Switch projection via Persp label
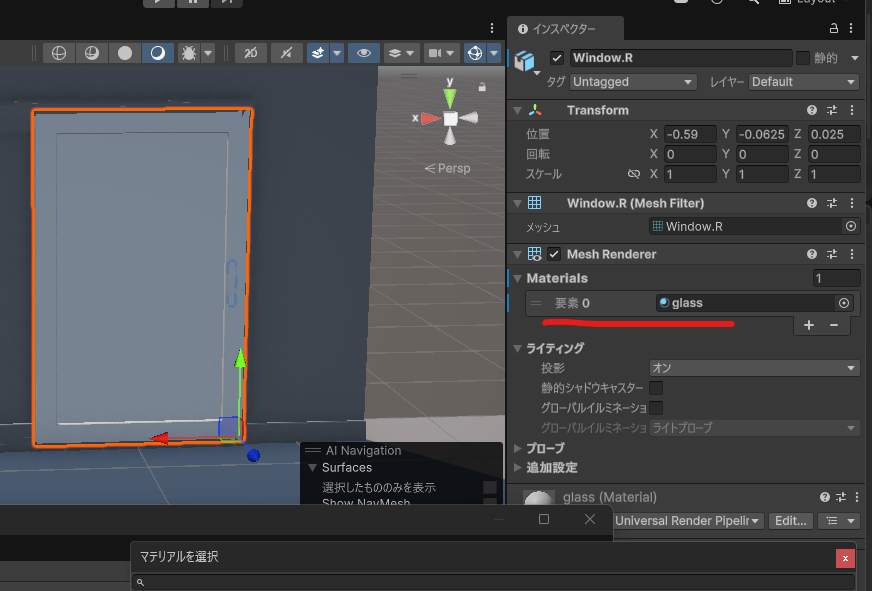 (x=448, y=168)
